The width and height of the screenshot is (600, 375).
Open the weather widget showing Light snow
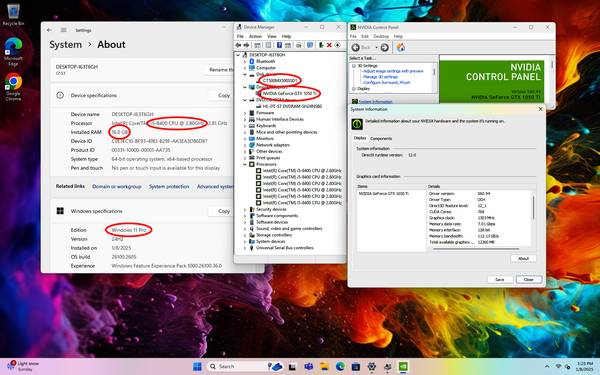[x=23, y=366]
